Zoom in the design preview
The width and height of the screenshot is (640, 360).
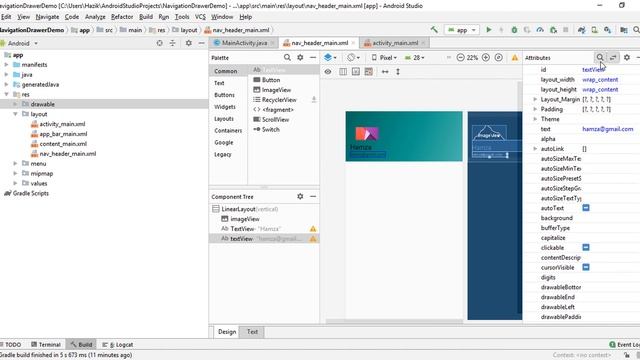[x=486, y=58]
